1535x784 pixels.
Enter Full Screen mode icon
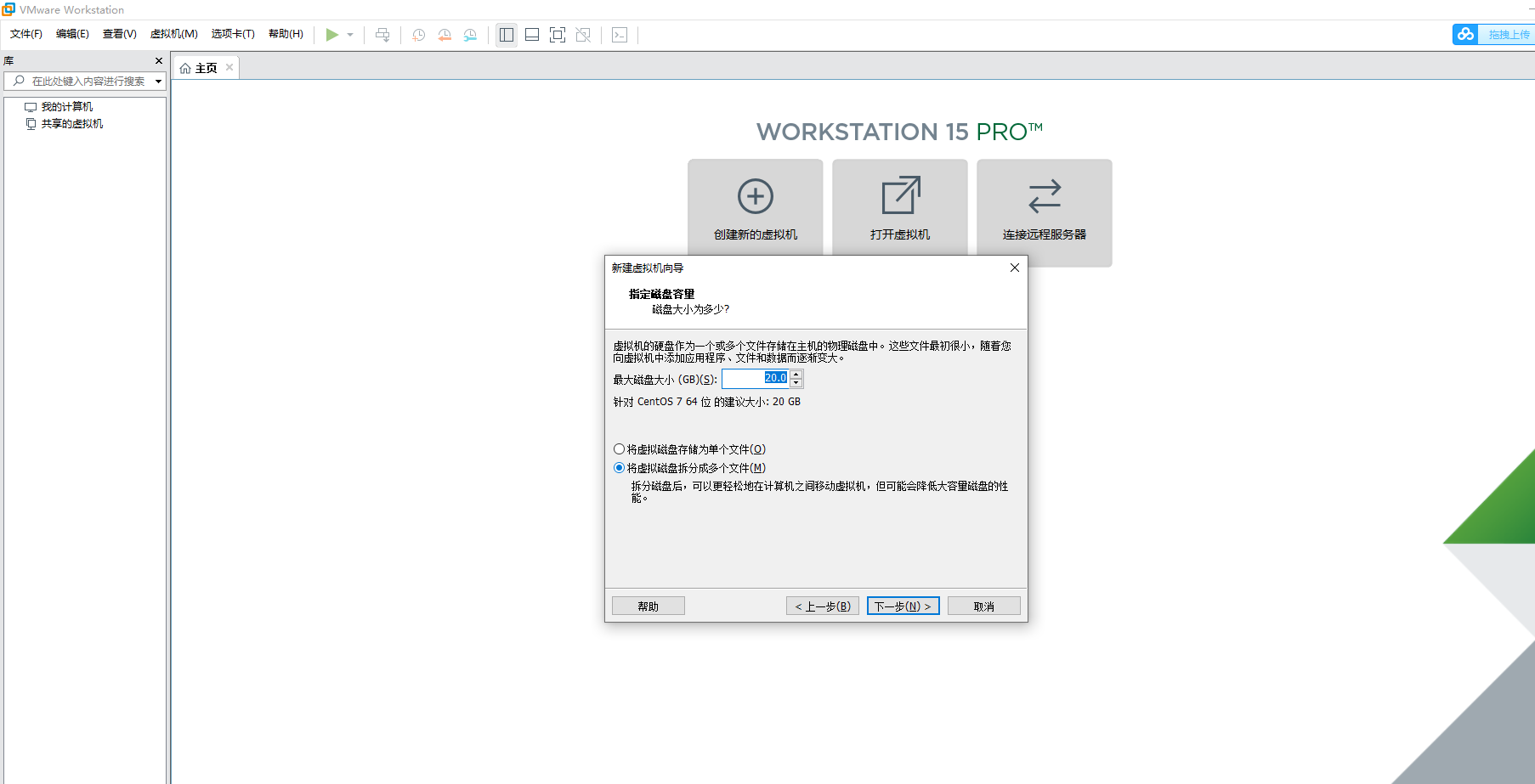pyautogui.click(x=558, y=34)
